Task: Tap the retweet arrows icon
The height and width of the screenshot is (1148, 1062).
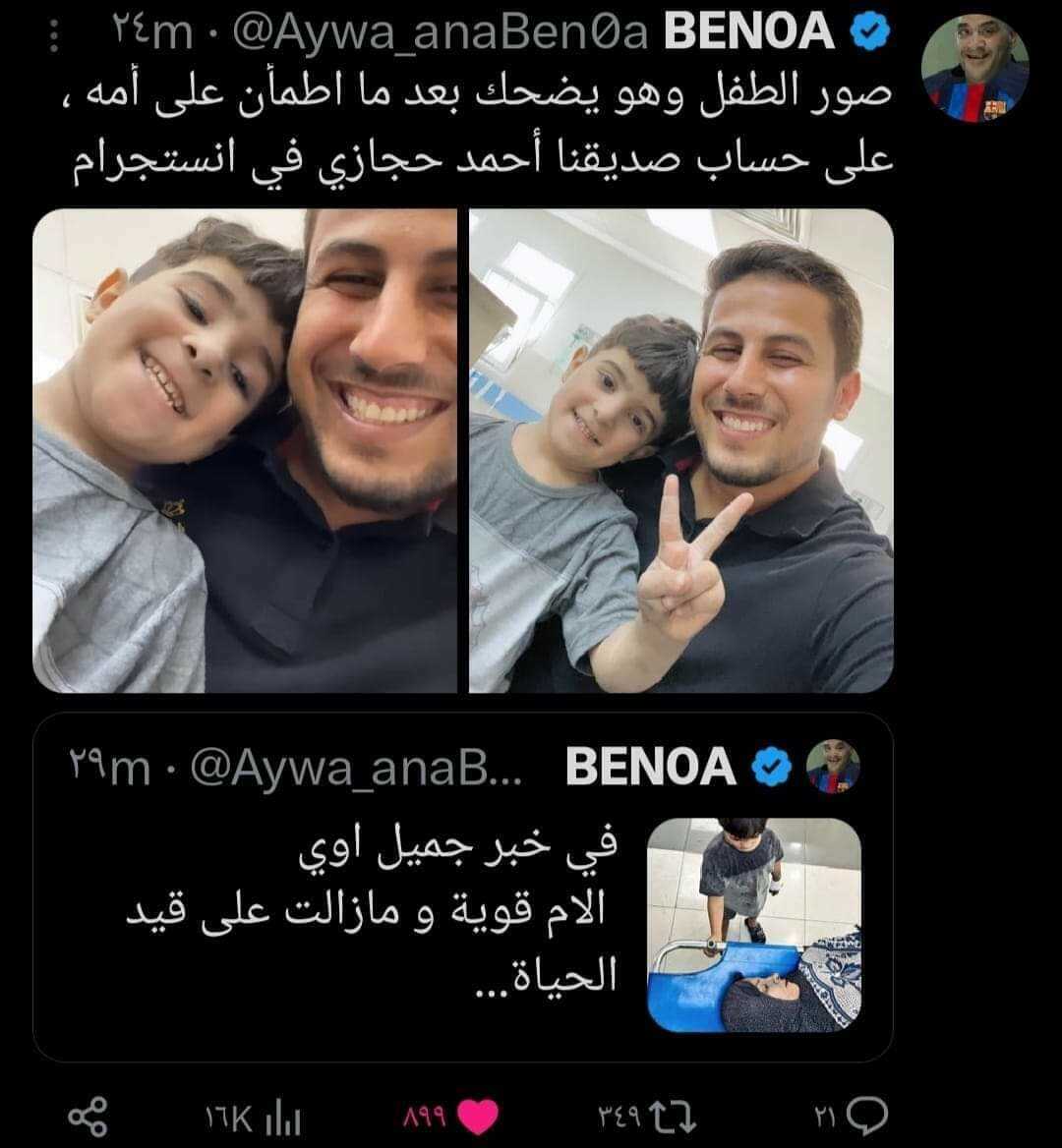Action: pos(678,1117)
